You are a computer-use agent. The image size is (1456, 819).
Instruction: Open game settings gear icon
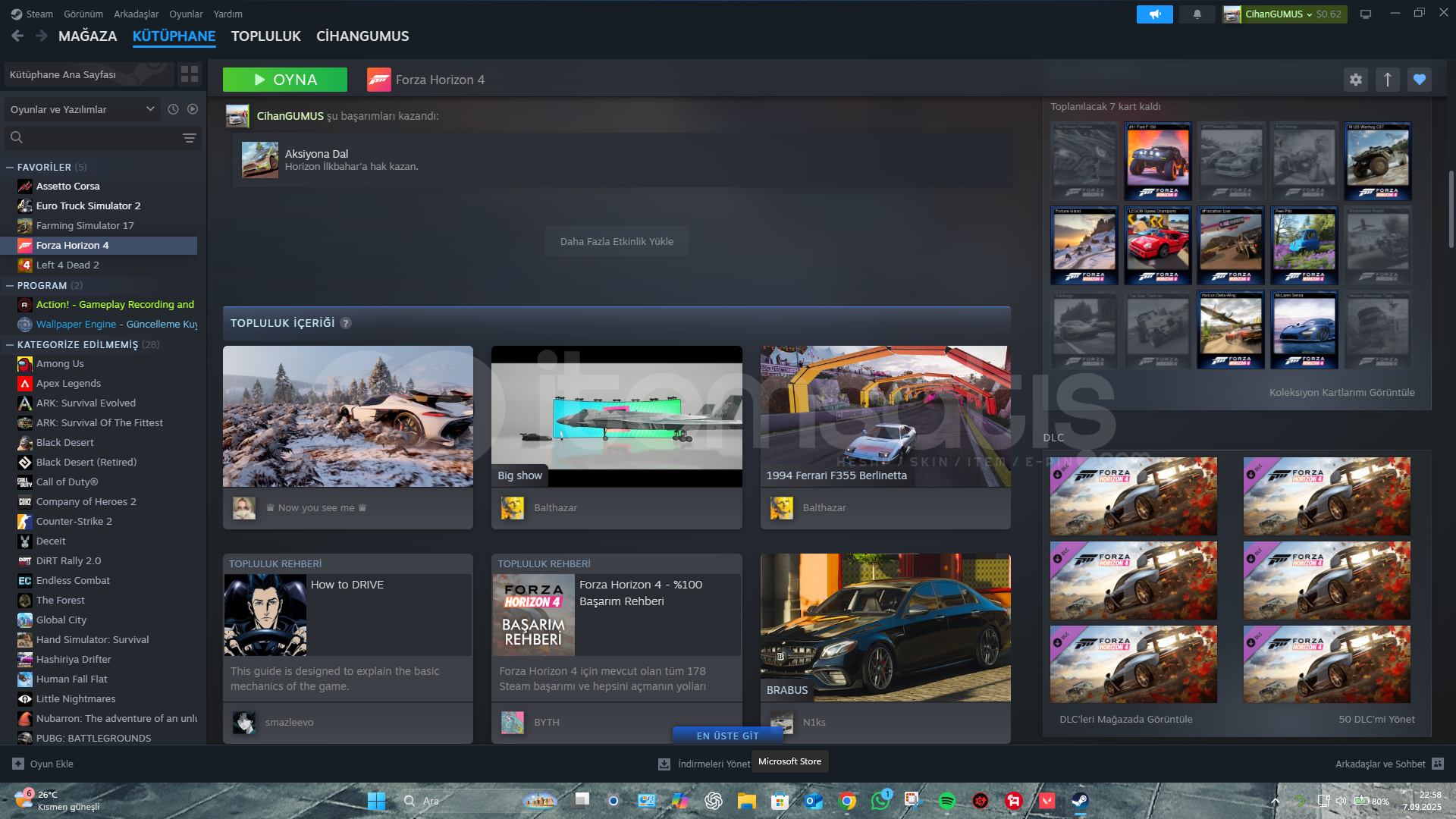(x=1356, y=80)
